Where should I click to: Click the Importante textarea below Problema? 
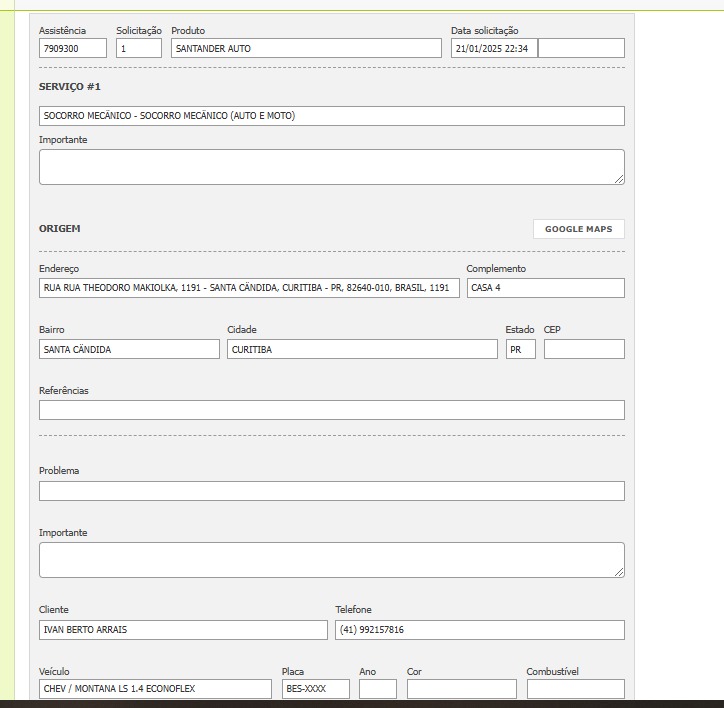[332, 560]
